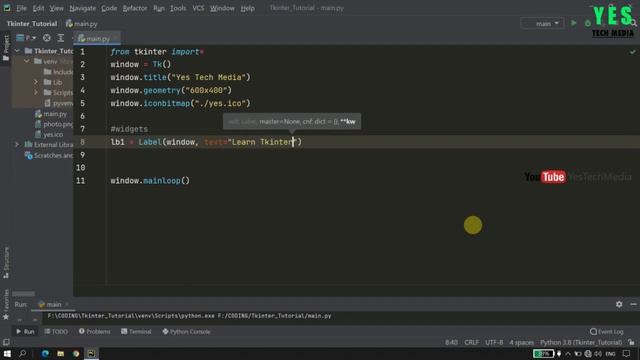Image resolution: width=640 pixels, height=360 pixels.
Task: Open the Favorites tool window stripe
Action: [x=6, y=304]
